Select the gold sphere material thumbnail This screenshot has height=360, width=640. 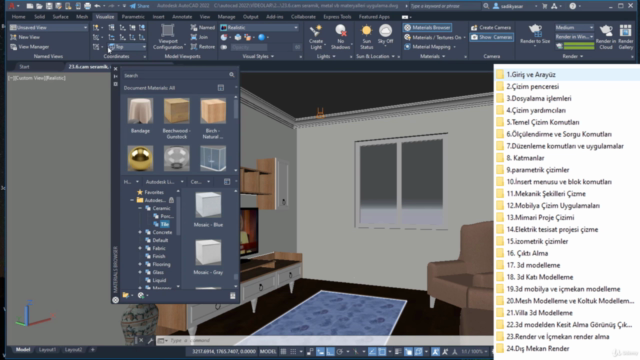click(x=140, y=158)
